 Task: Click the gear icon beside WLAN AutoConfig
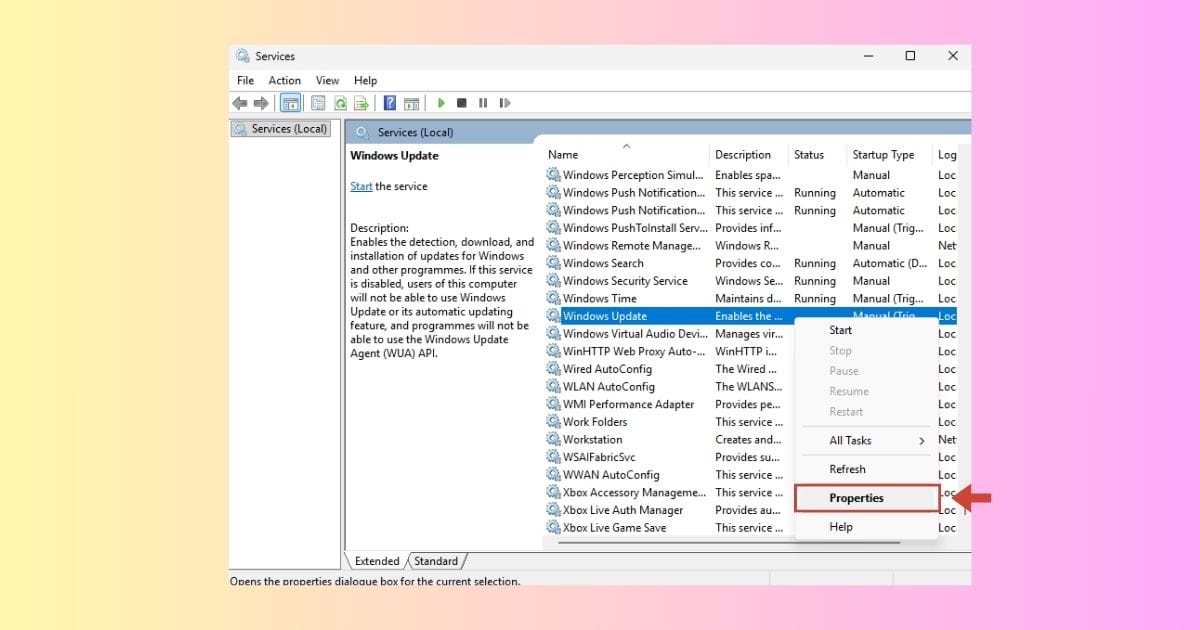553,386
